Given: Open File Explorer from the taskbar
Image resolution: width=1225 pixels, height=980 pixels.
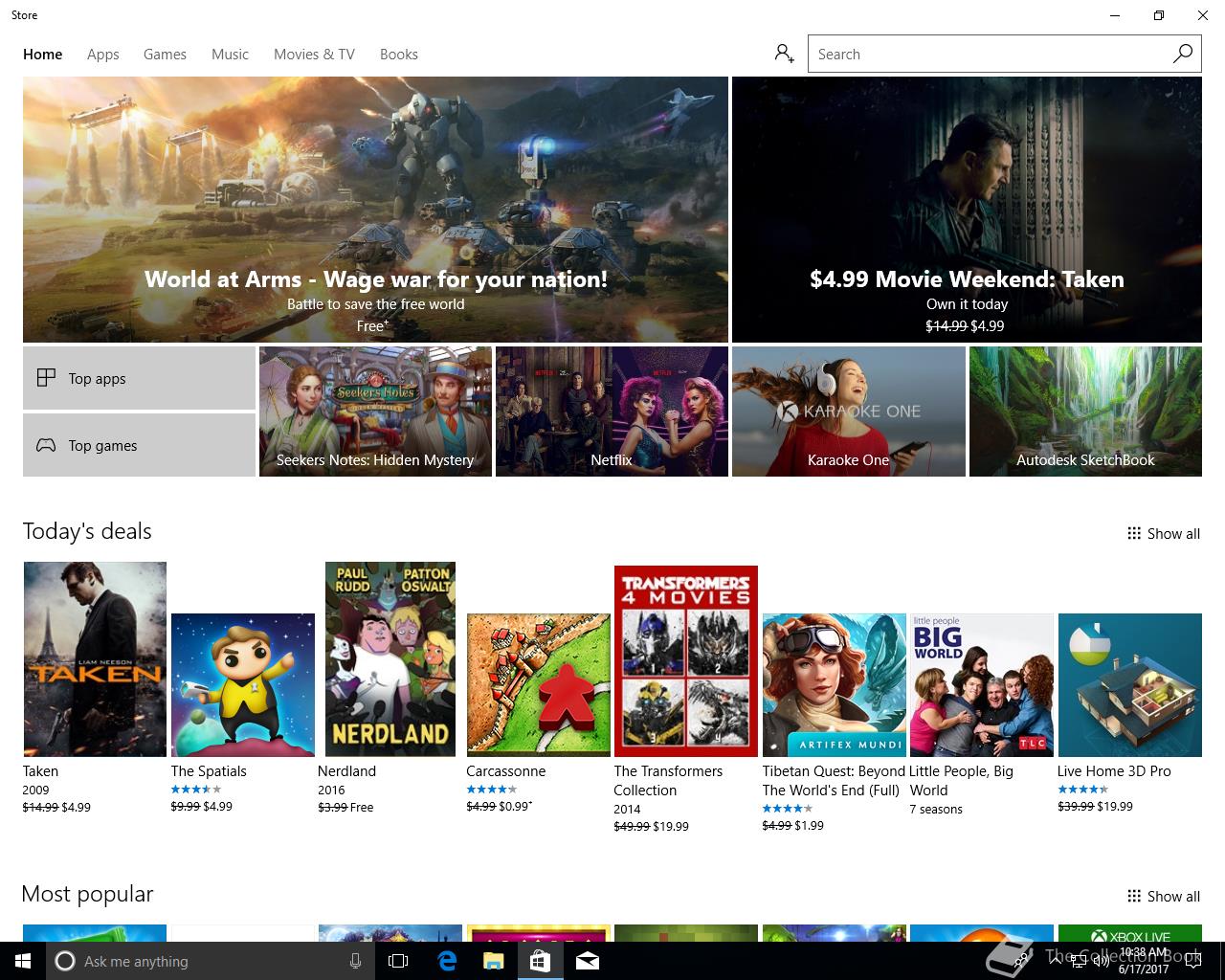Looking at the screenshot, I should coord(493,961).
